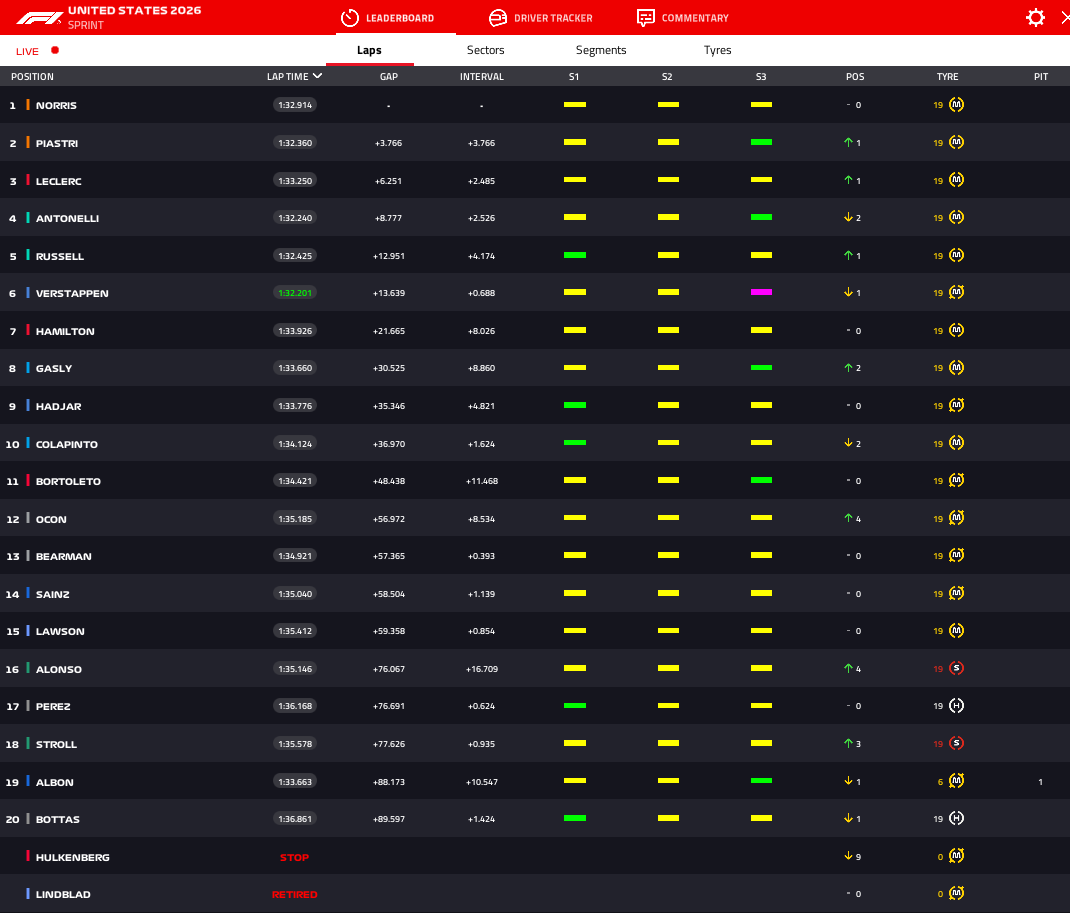Click Antonelli's position-loss arrow
1070x913 pixels.
click(x=848, y=218)
